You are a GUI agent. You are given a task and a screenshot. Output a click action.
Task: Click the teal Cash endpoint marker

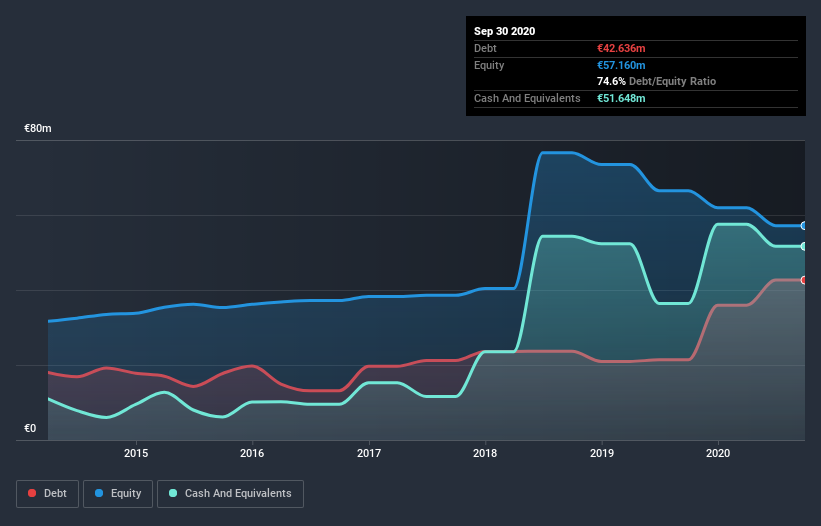click(804, 246)
